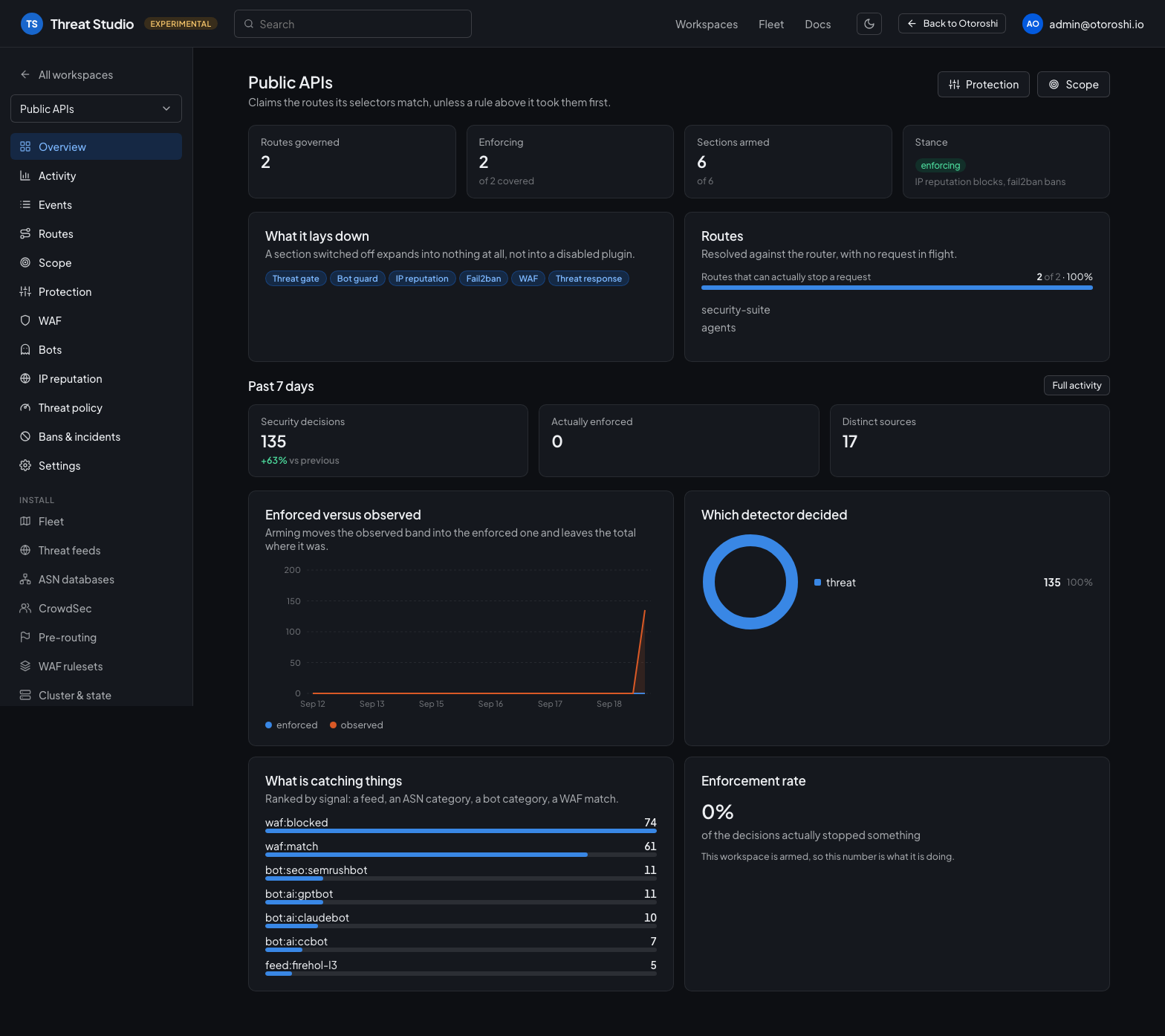Open Docs in the top navigation
The image size is (1165, 1036).
click(817, 24)
